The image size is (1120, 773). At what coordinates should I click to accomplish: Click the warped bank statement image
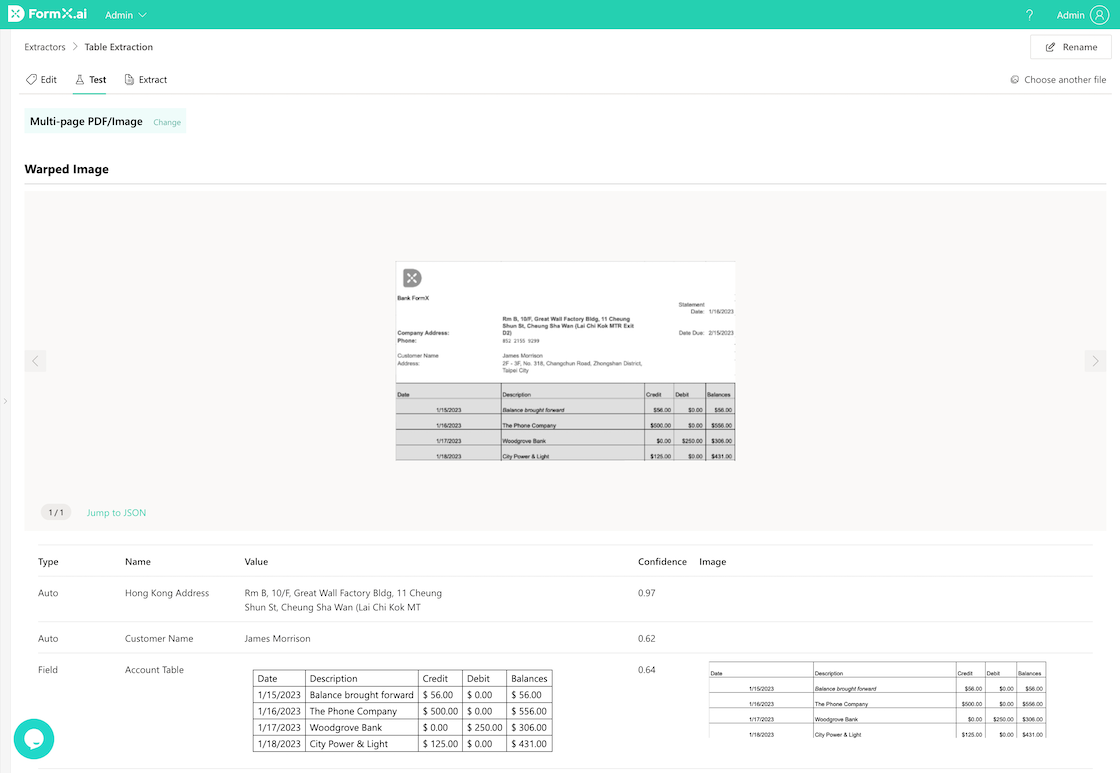pos(566,361)
